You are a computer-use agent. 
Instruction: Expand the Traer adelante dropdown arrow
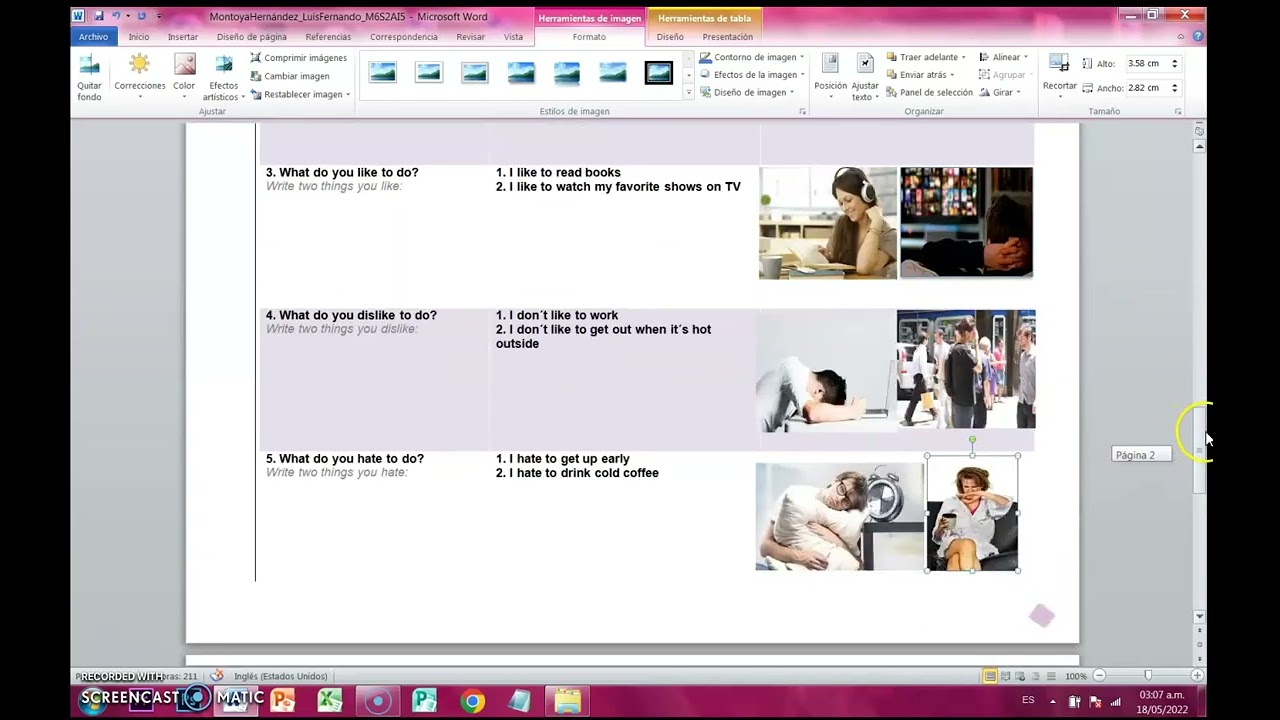click(964, 57)
